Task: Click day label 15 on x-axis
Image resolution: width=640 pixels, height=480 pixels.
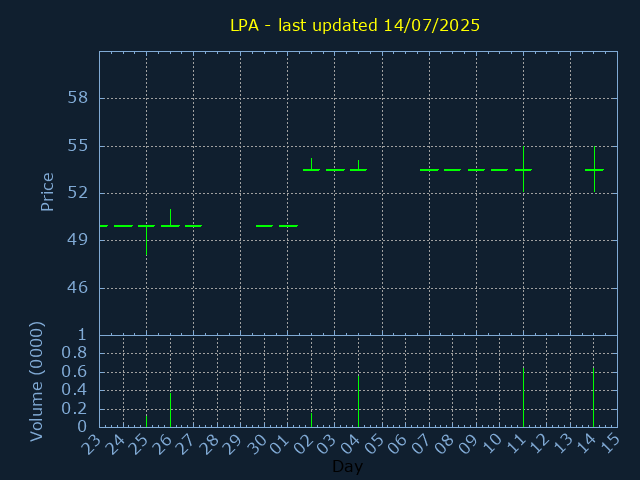Action: pyautogui.click(x=610, y=444)
